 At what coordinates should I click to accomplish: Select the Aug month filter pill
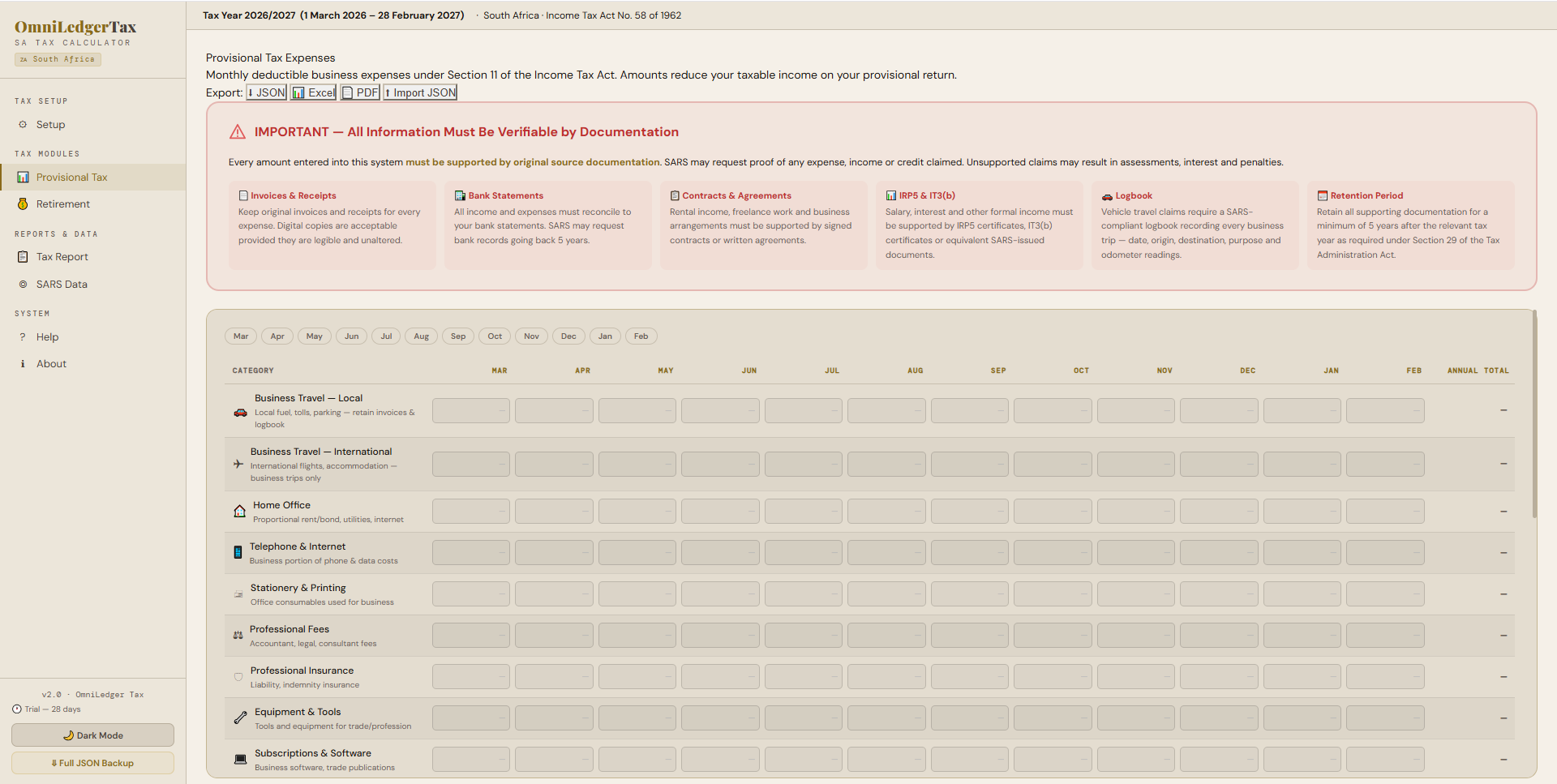421,336
